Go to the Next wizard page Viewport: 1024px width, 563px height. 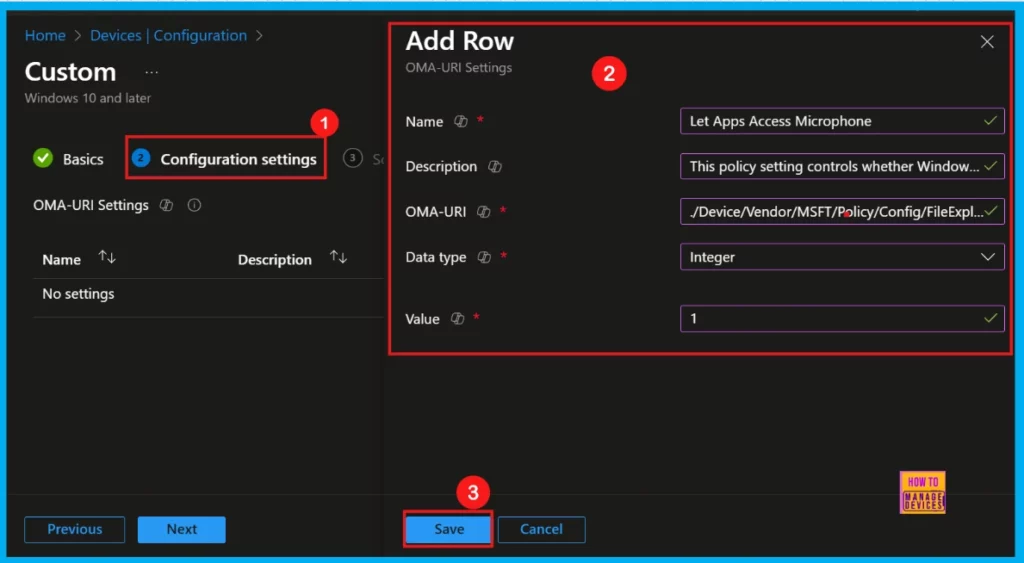(x=182, y=529)
